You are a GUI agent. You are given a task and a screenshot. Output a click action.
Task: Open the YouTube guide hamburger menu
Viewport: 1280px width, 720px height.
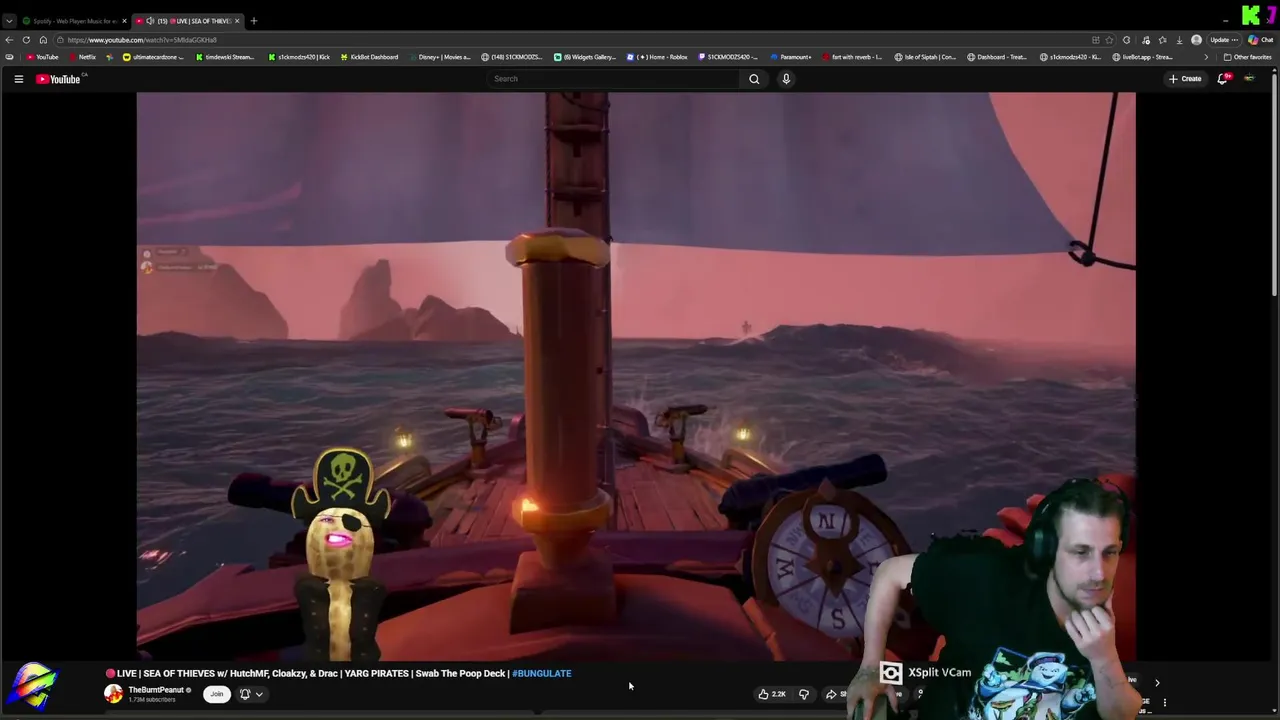[x=18, y=79]
